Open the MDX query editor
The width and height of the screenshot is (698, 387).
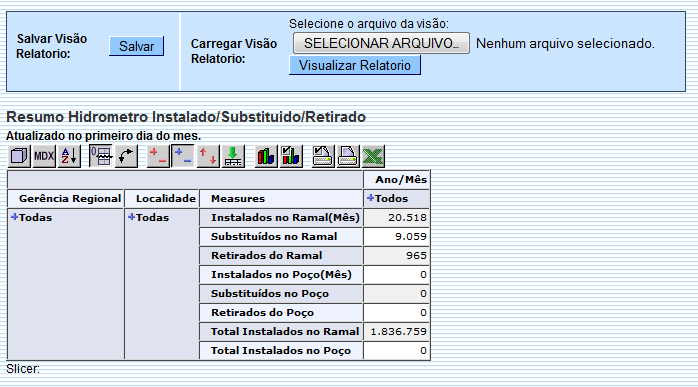(x=44, y=156)
